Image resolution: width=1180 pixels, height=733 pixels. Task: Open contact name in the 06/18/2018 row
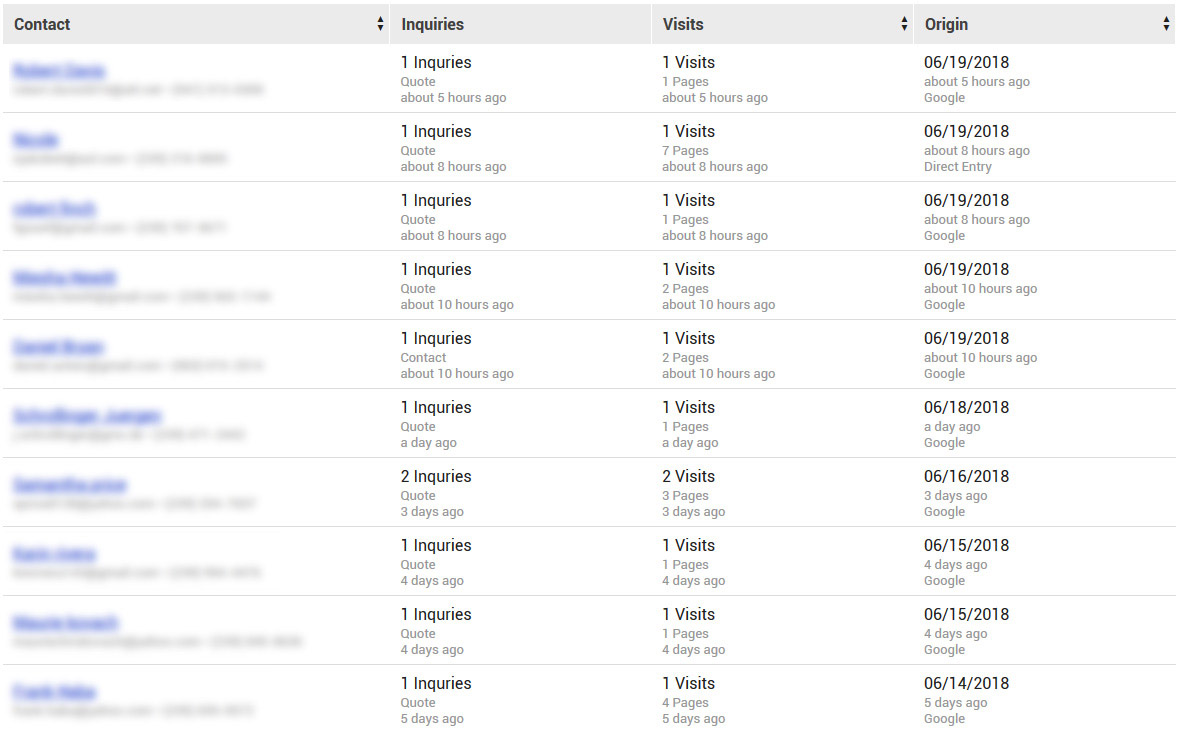[x=87, y=415]
